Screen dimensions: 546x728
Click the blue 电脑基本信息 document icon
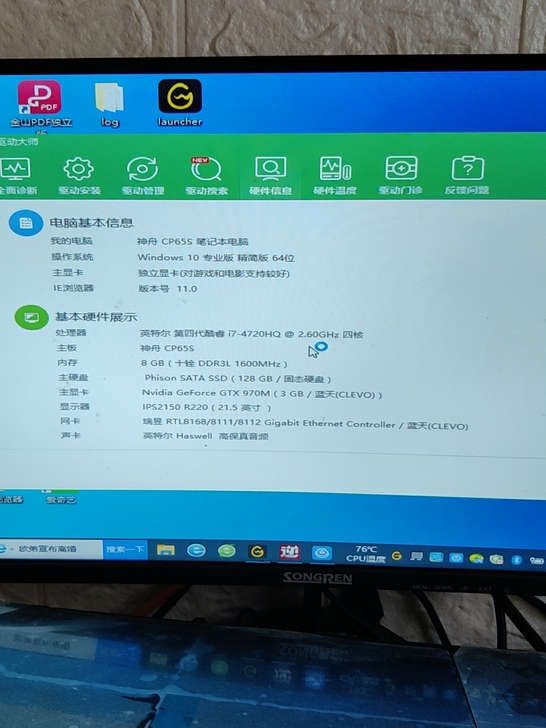point(26,223)
